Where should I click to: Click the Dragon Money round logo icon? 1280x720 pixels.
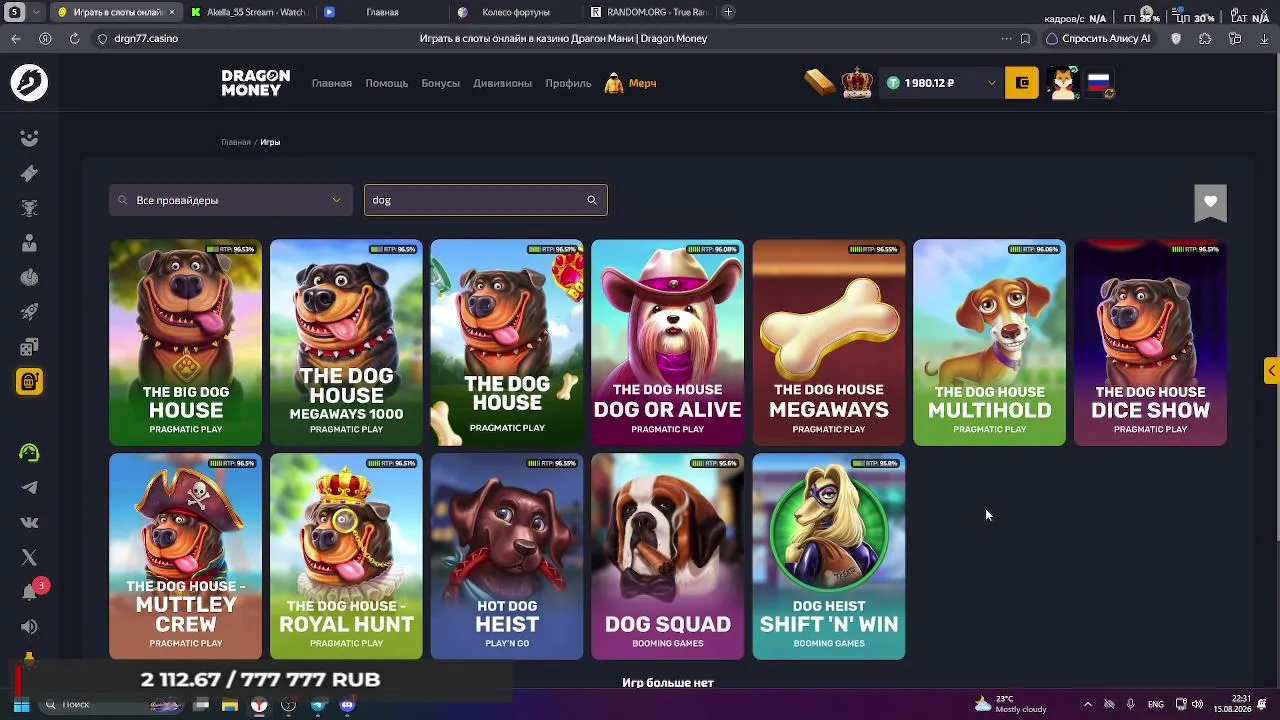click(x=29, y=83)
